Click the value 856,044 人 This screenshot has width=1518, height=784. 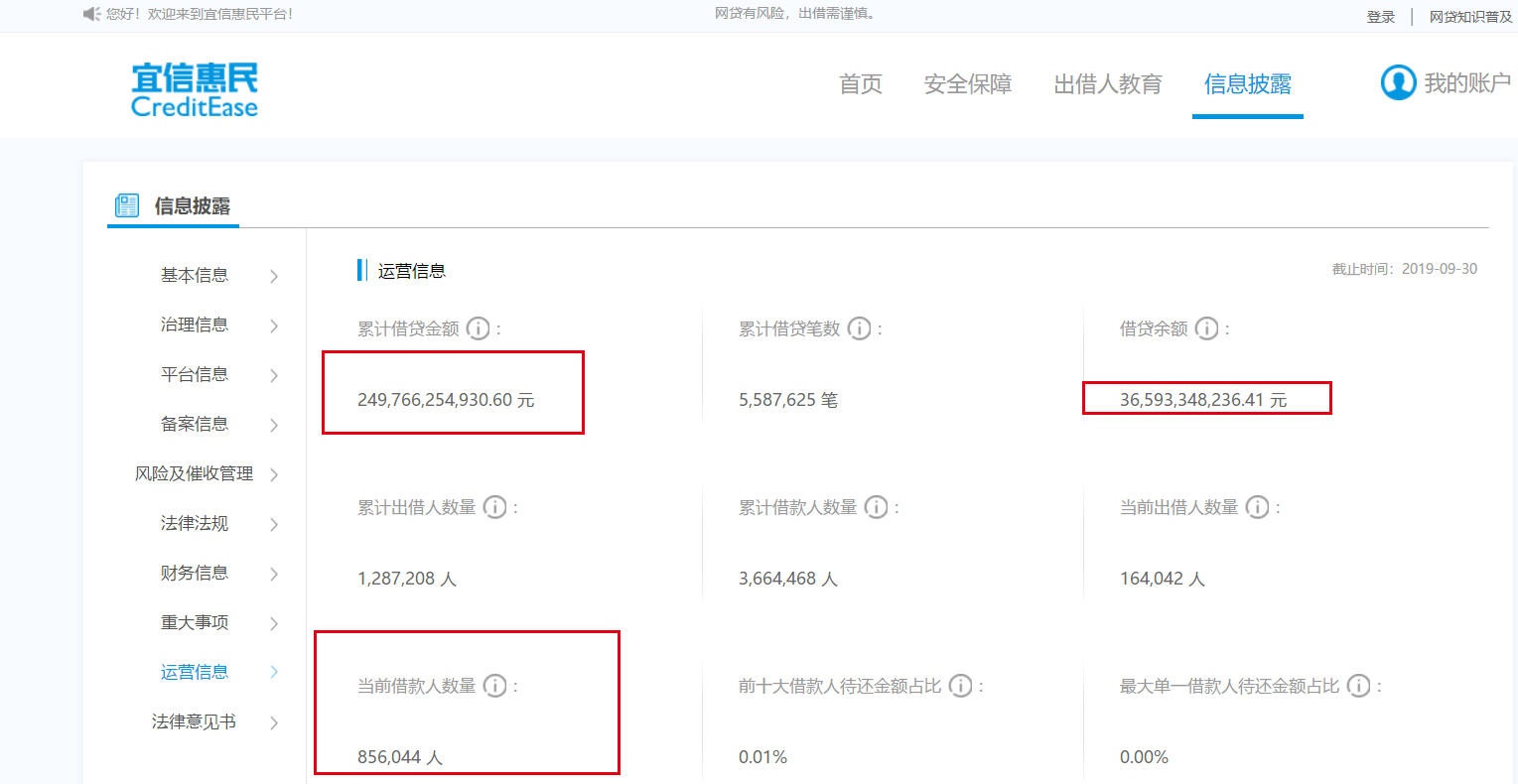tap(400, 757)
